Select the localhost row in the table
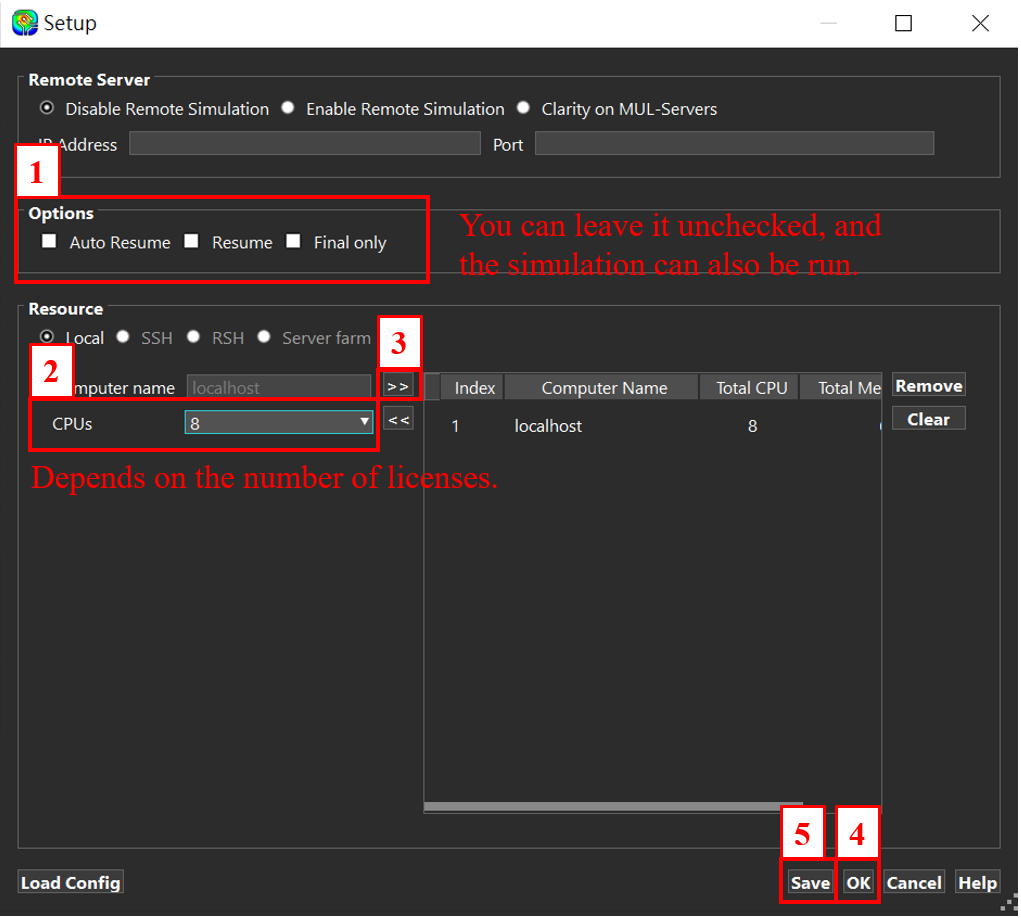This screenshot has width=1021, height=918. point(653,426)
